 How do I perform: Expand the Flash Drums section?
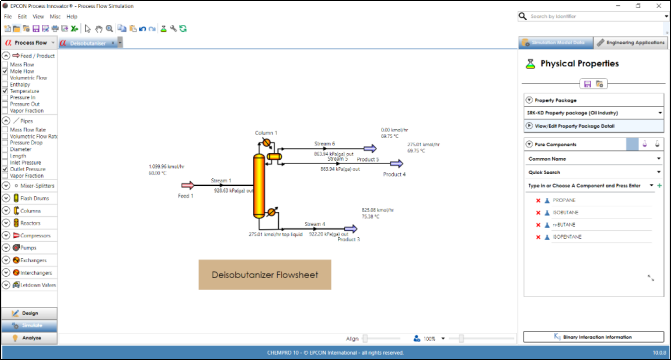pyautogui.click(x=6, y=198)
